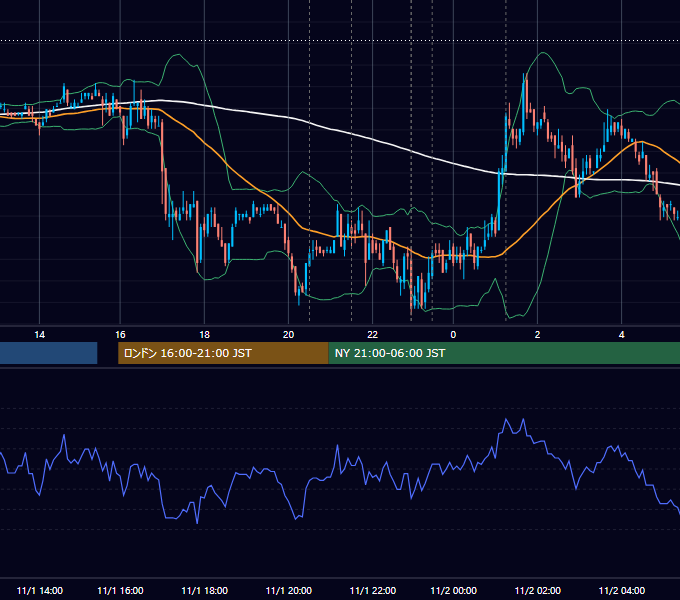Click the '4' hour axis label
Viewport: 680px width, 600px height.
point(621,335)
